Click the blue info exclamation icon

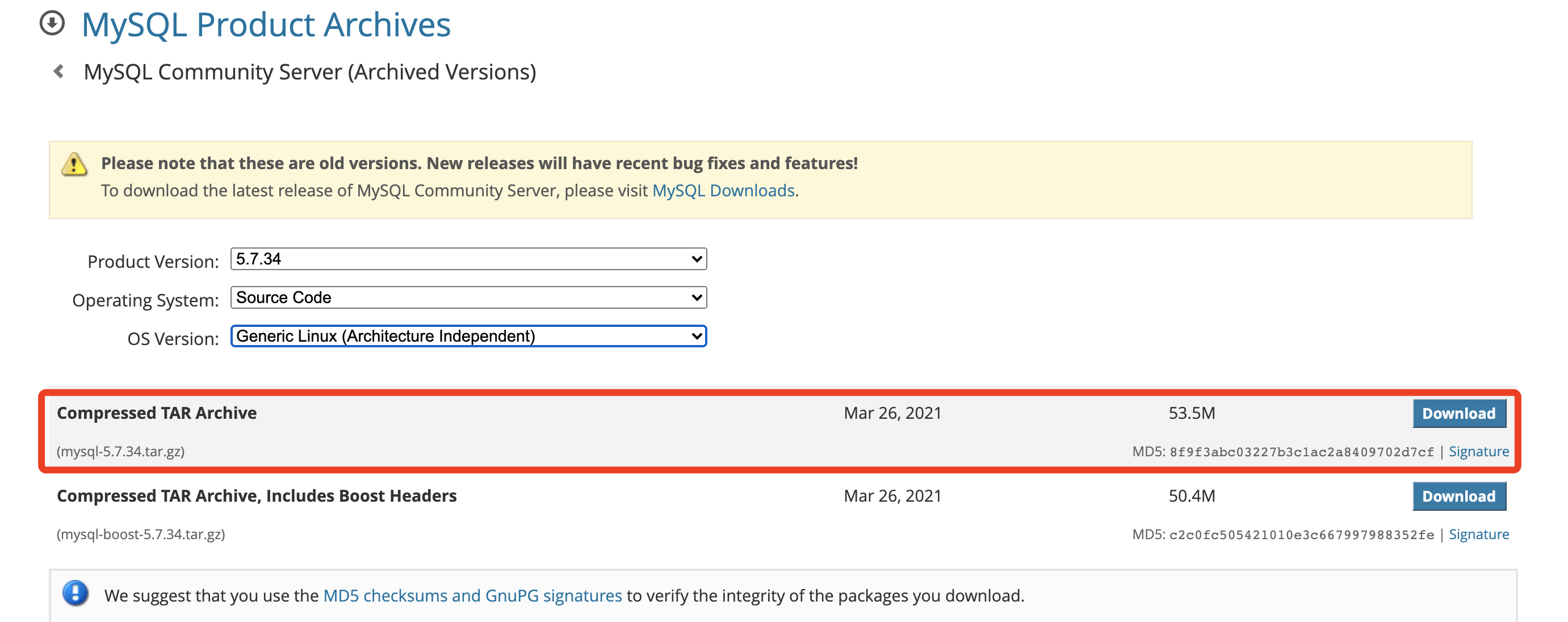(x=76, y=594)
